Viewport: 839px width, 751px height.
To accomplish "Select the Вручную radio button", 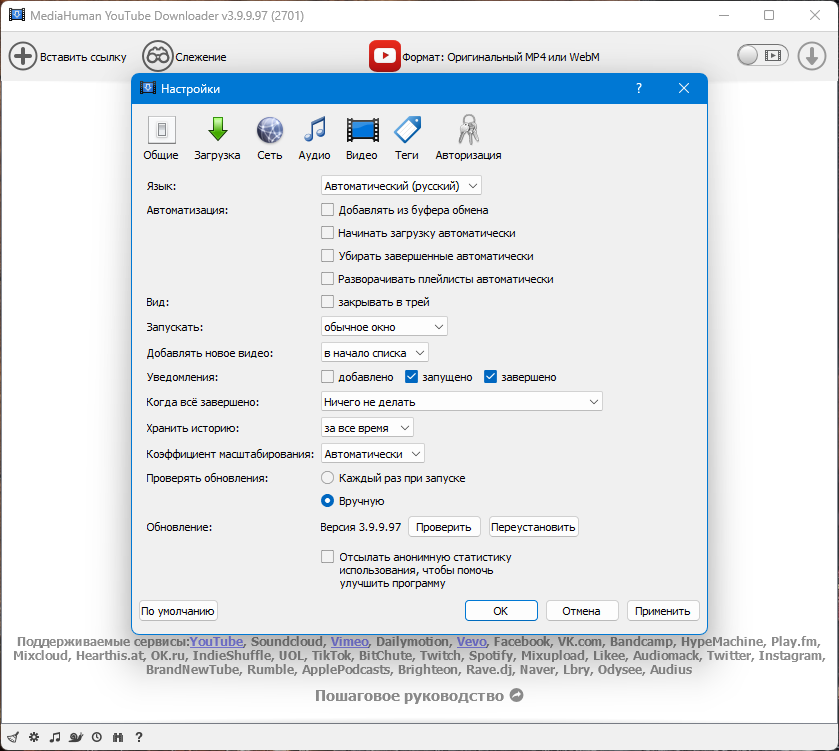I will 327,501.
